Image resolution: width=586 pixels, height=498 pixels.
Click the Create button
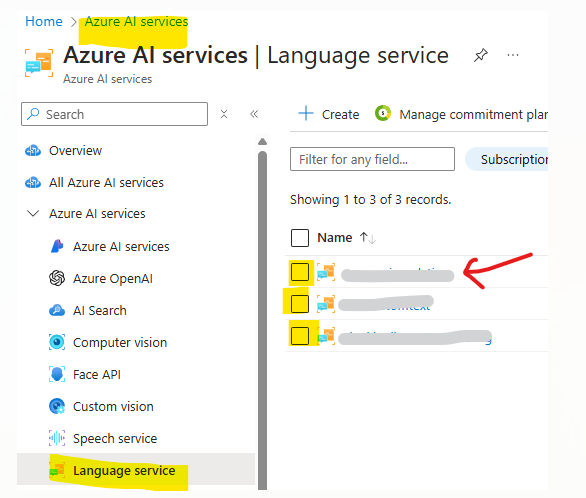(329, 114)
